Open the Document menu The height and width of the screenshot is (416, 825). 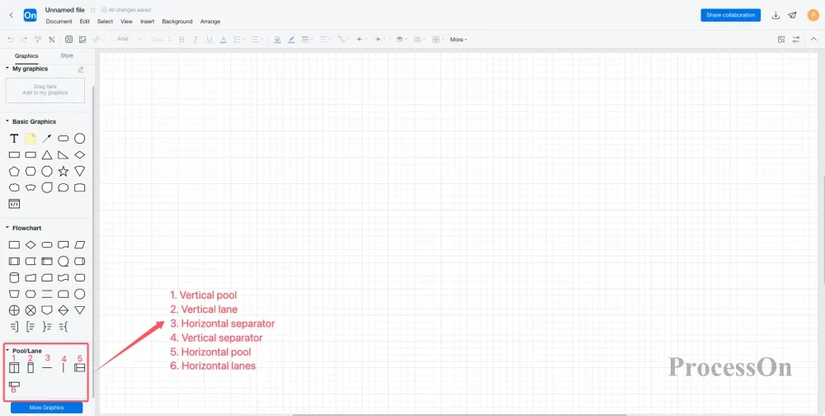(59, 22)
